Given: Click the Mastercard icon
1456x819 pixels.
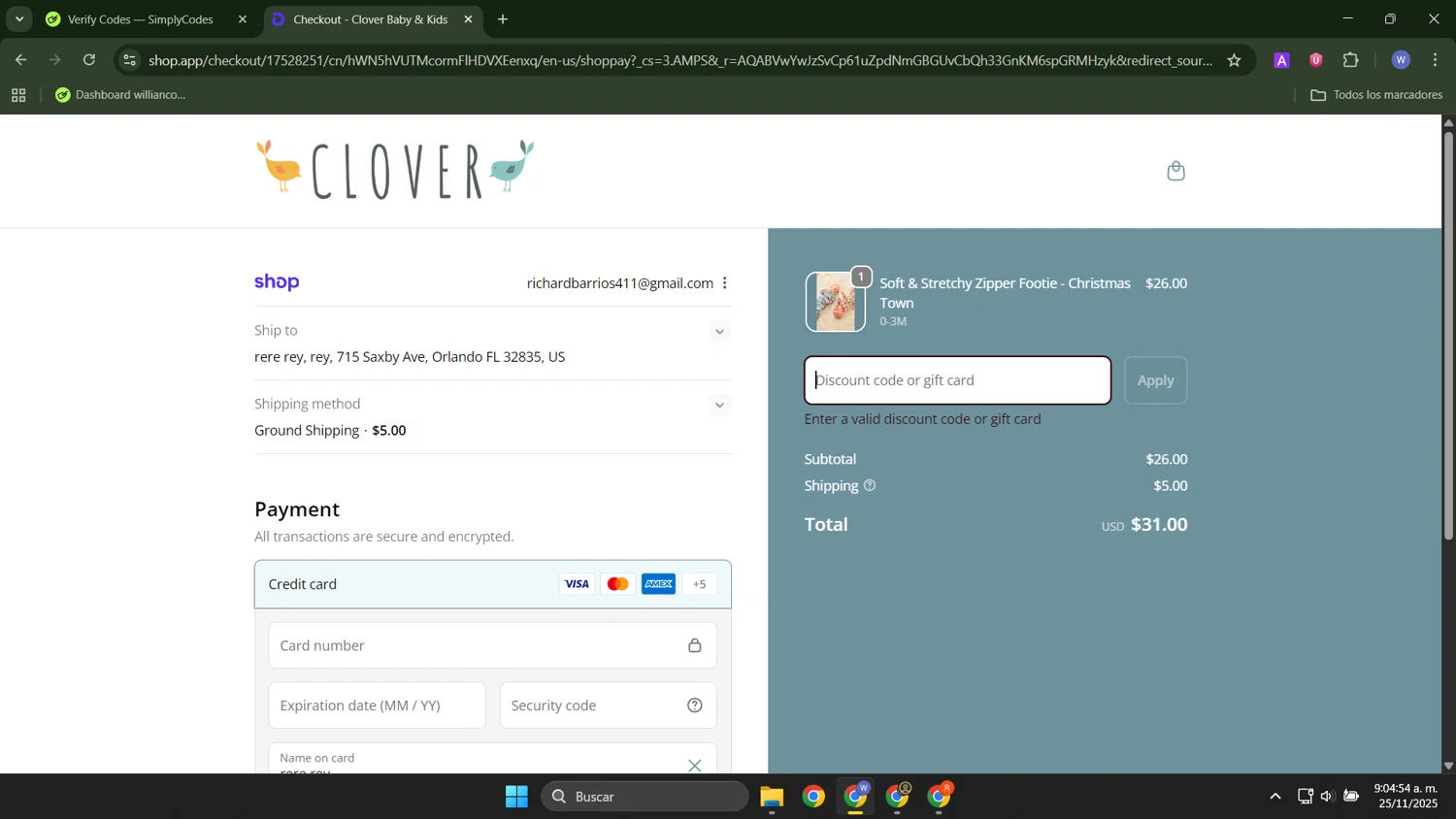Looking at the screenshot, I should click(x=617, y=584).
